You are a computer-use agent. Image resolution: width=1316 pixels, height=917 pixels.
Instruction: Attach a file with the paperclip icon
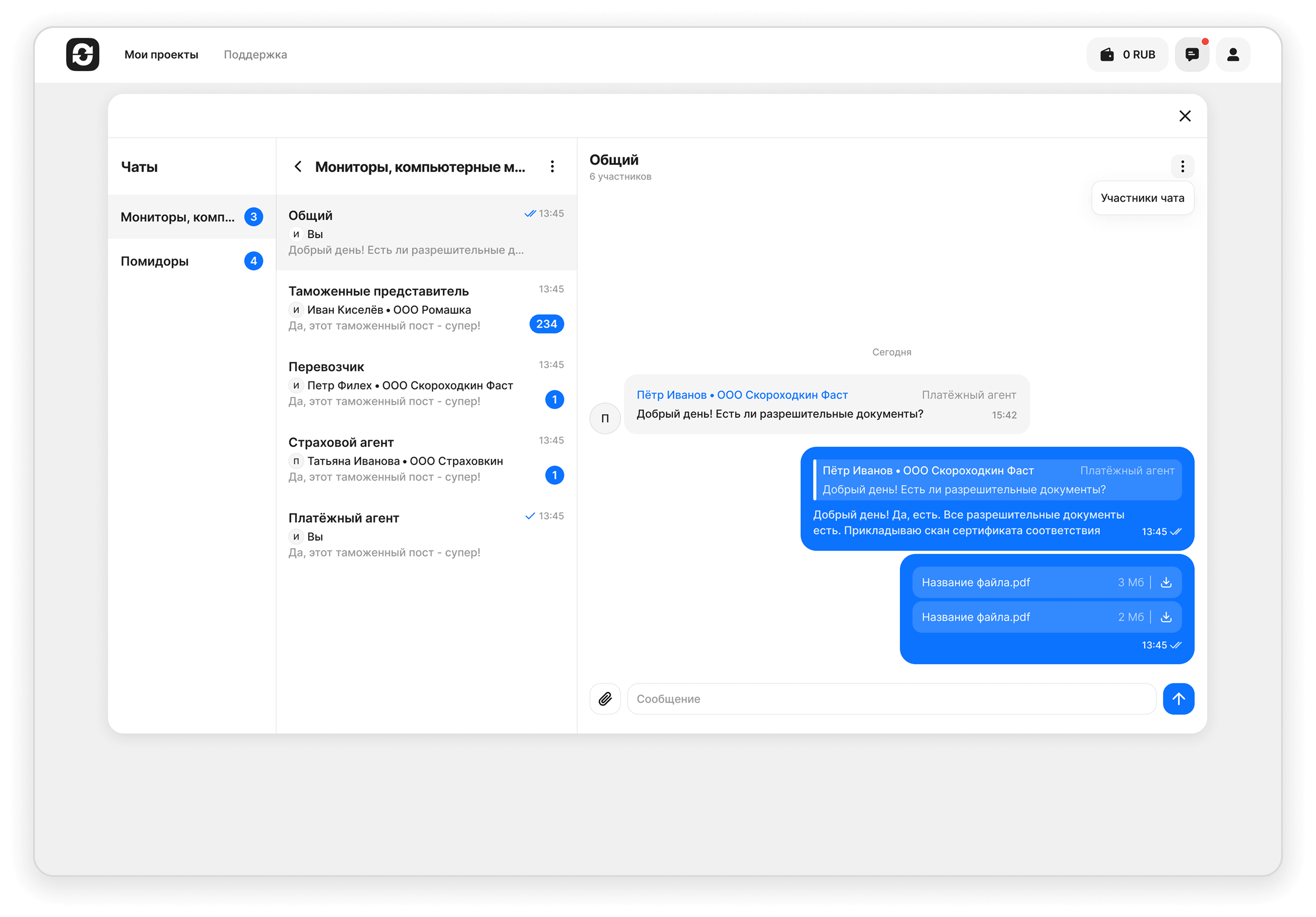click(x=605, y=699)
